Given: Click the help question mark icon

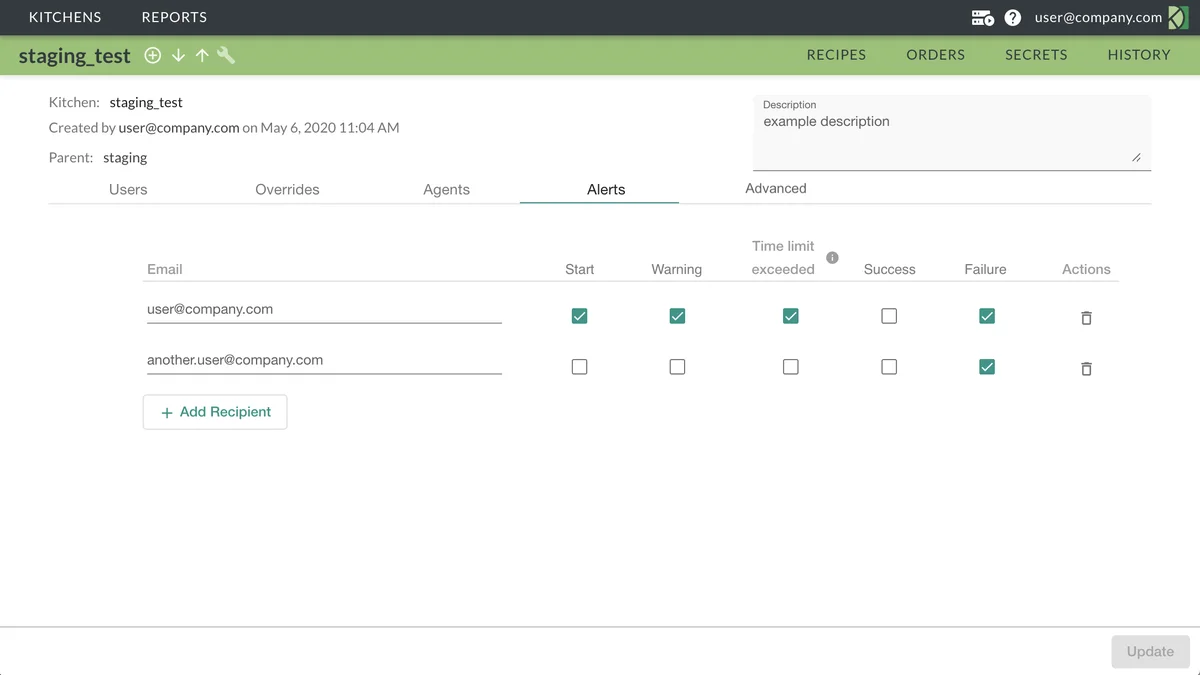Looking at the screenshot, I should coord(1013,18).
